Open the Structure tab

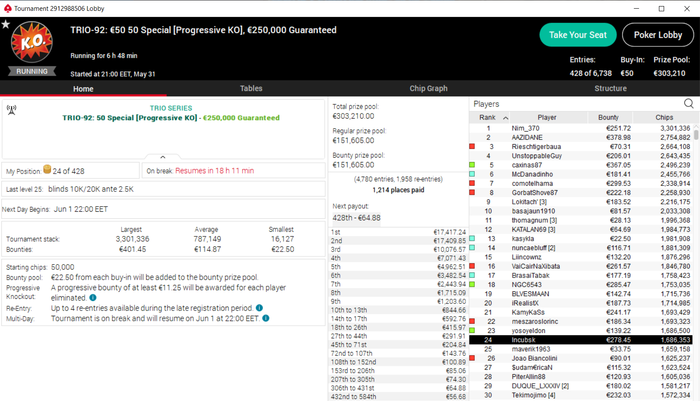pos(610,88)
